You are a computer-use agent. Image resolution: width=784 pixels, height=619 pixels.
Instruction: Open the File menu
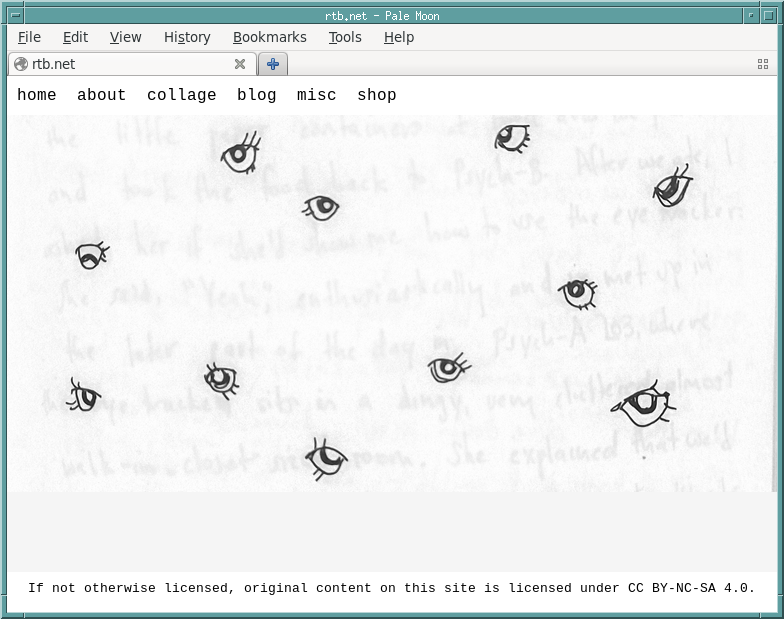[29, 37]
